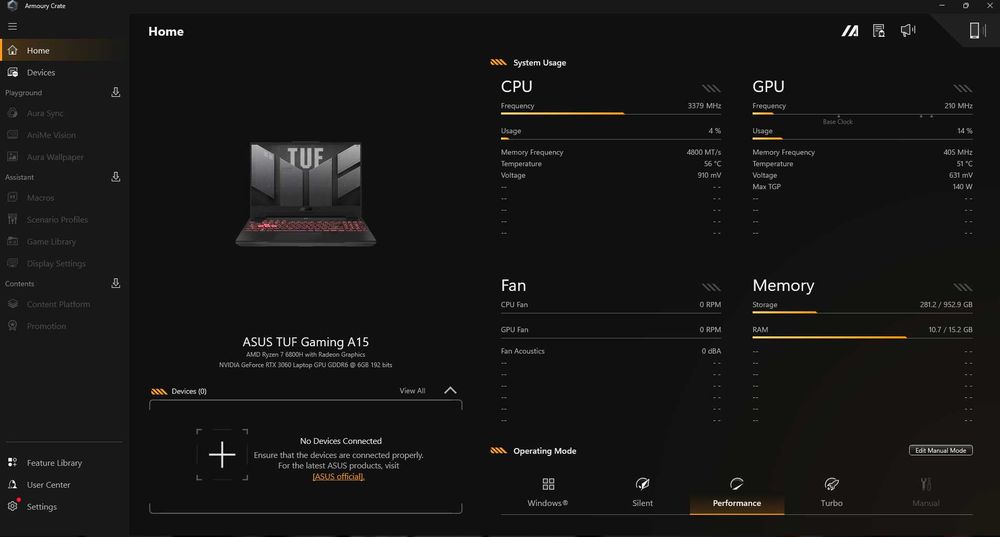Click the Settings gear icon
Screen dimensions: 1000x537
click(x=12, y=506)
